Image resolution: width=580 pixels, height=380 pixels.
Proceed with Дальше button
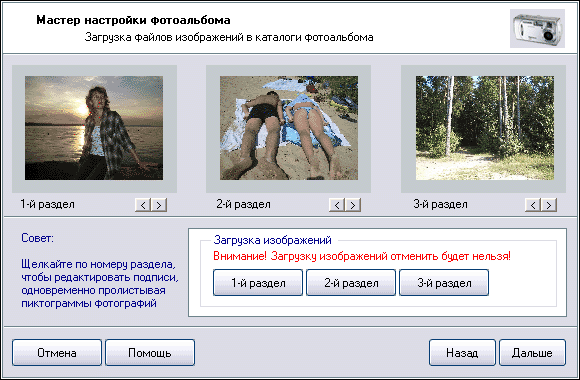tap(532, 353)
